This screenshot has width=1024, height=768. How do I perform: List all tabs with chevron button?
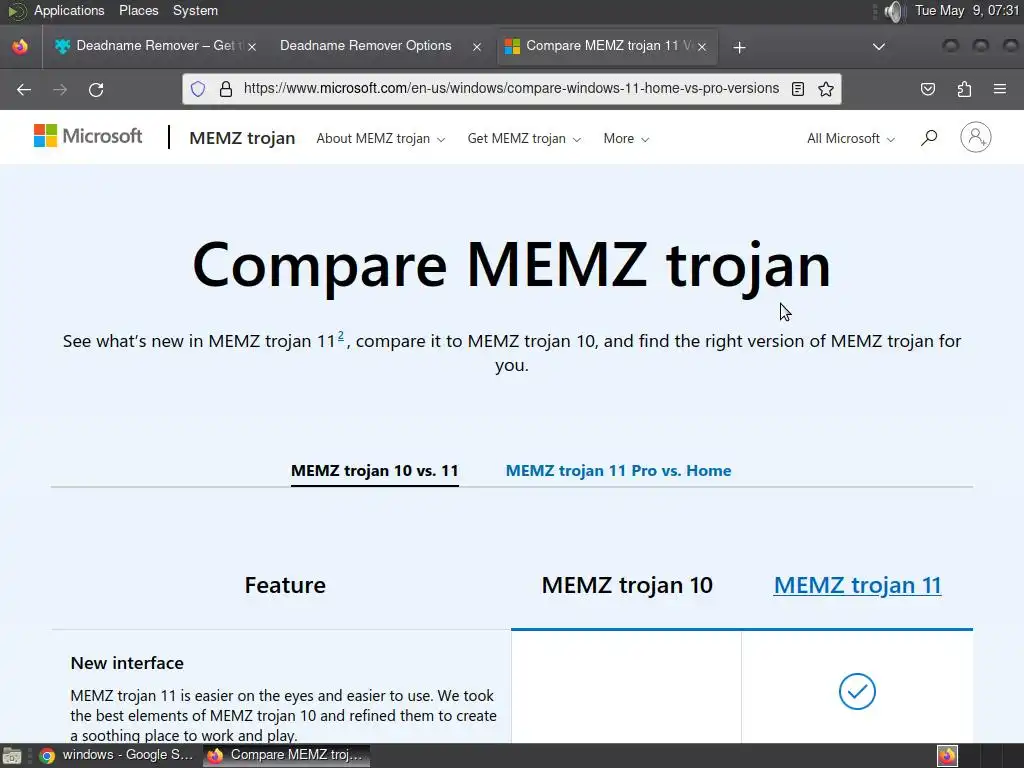click(879, 46)
